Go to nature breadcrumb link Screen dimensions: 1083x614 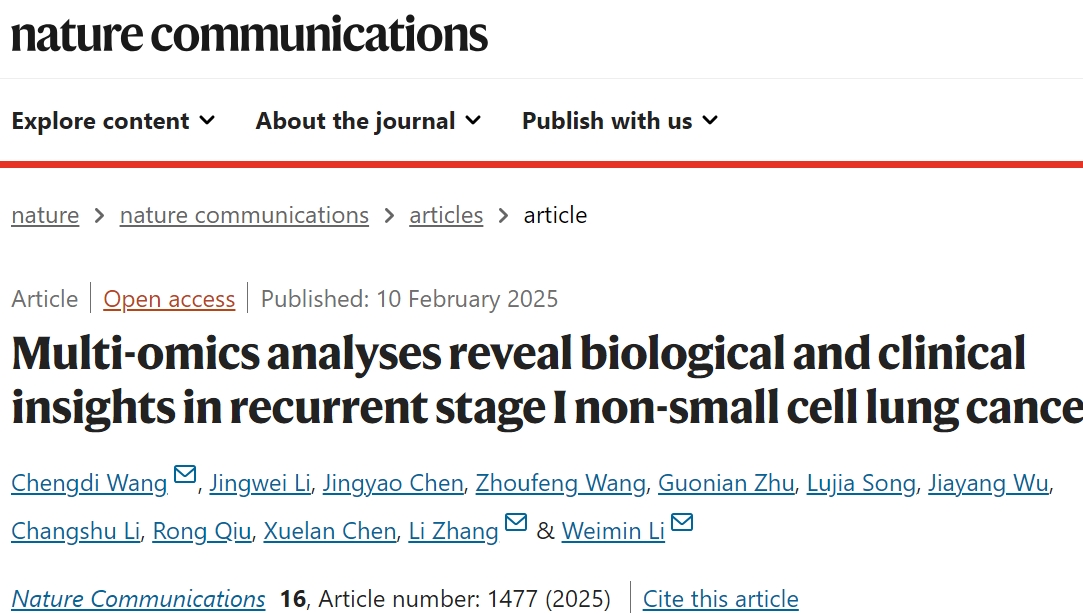(45, 215)
